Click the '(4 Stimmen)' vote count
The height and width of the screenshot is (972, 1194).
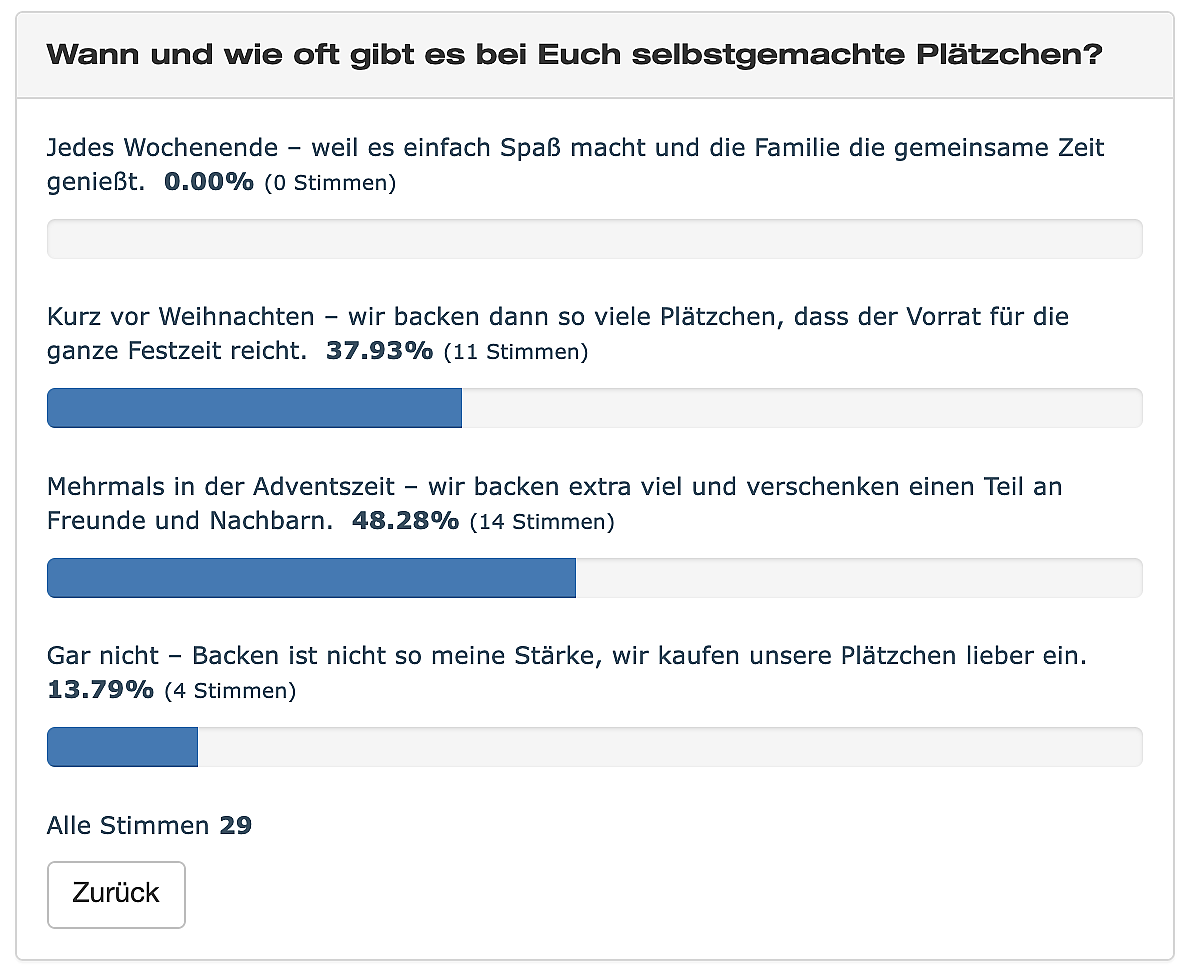[230, 691]
